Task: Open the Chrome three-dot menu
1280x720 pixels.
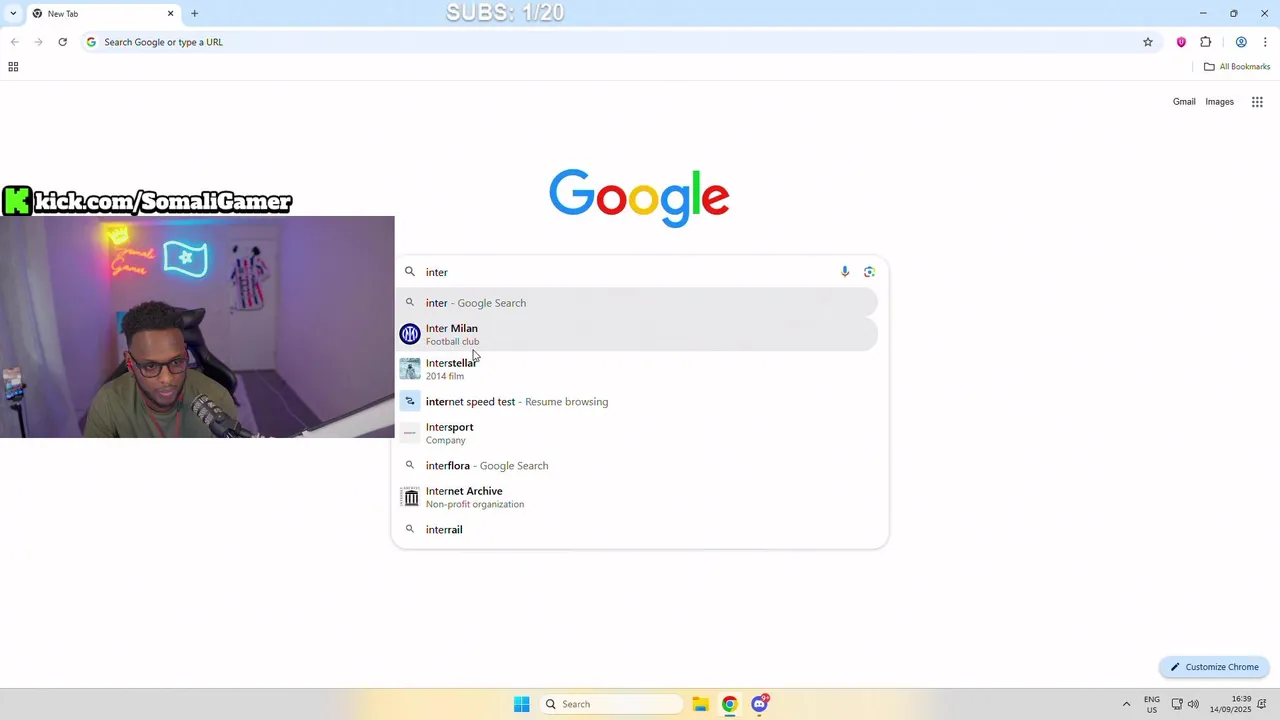Action: (1265, 42)
